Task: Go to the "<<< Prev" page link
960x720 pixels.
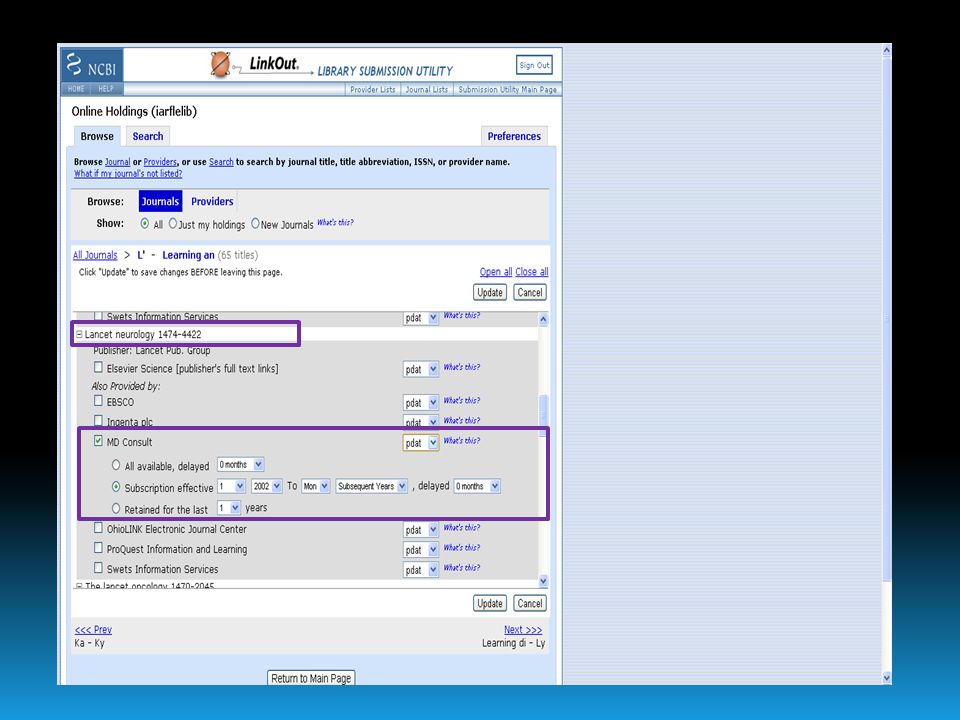Action: (93, 629)
